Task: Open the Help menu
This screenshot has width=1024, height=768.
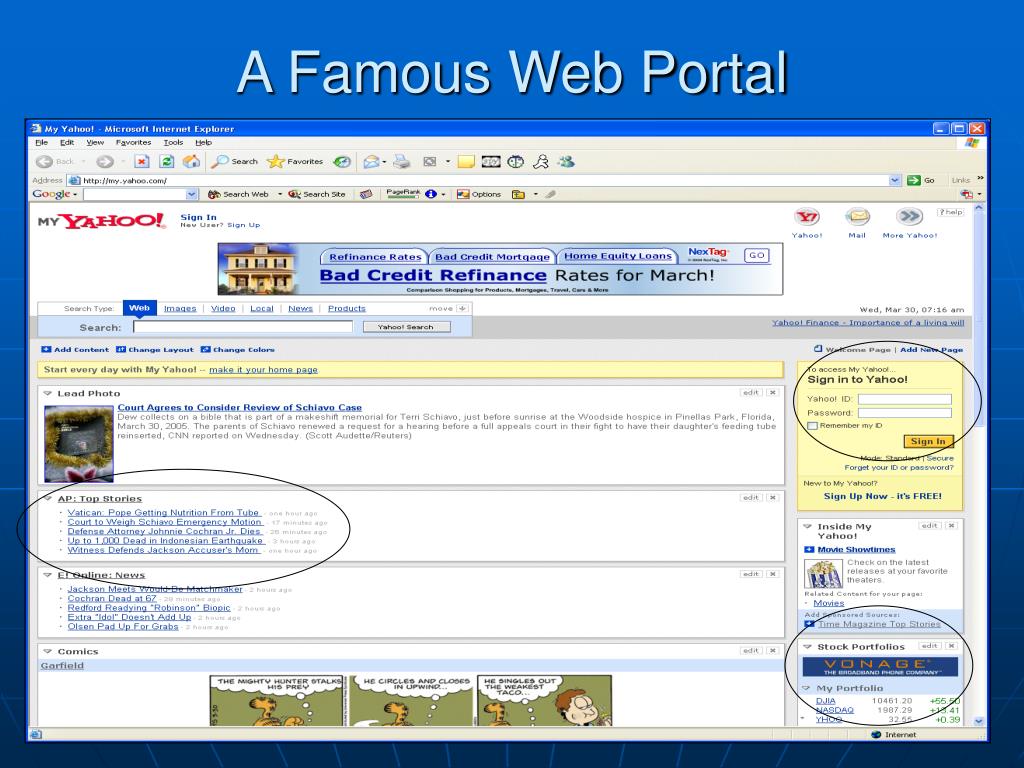Action: 204,142
